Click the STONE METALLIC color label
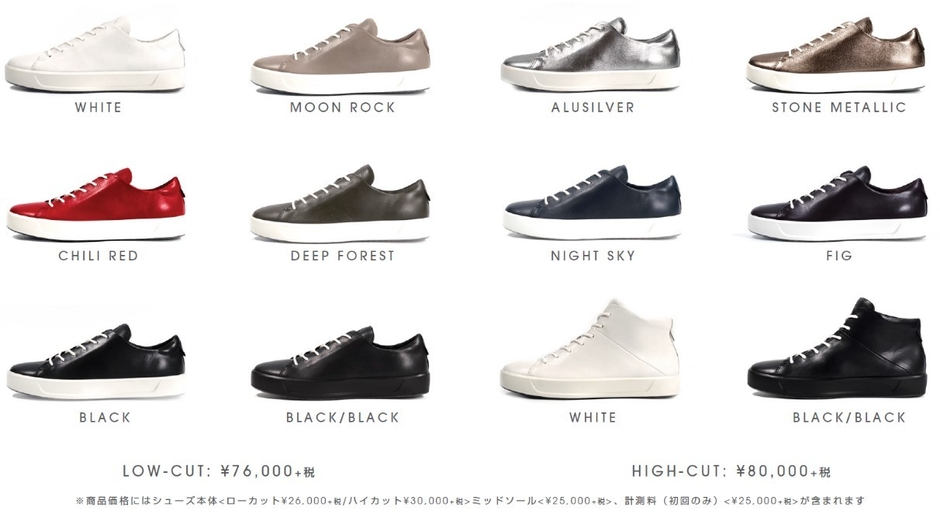The image size is (940, 513). (x=839, y=107)
